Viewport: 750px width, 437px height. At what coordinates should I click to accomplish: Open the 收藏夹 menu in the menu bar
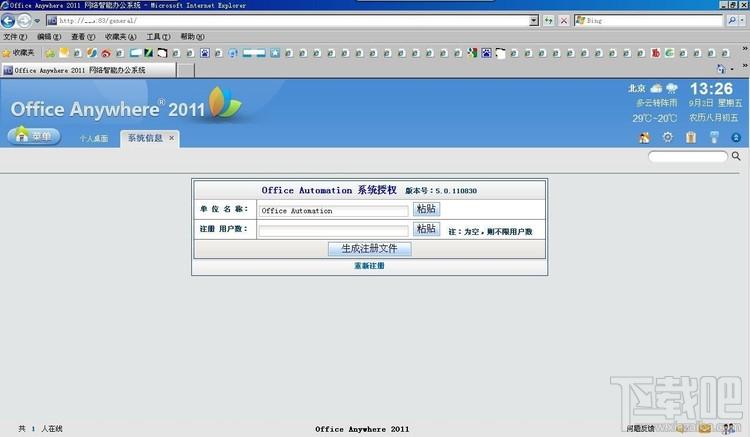click(121, 37)
